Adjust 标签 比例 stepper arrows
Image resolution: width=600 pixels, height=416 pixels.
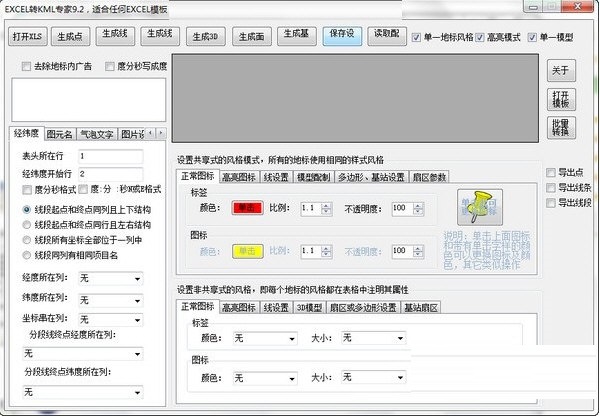326,209
